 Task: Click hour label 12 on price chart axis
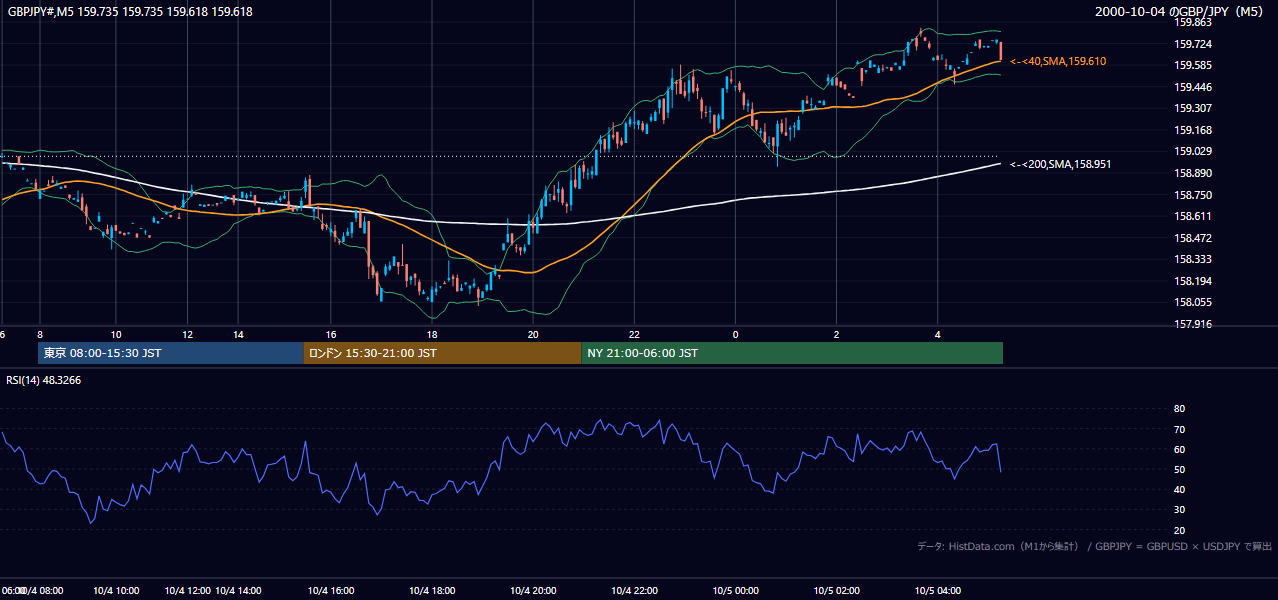[x=187, y=334]
